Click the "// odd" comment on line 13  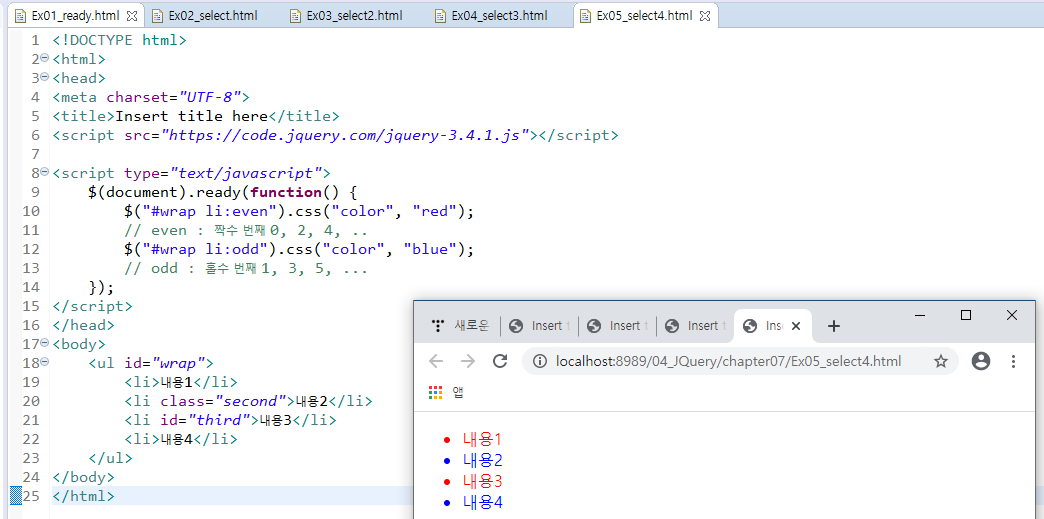click(x=246, y=269)
